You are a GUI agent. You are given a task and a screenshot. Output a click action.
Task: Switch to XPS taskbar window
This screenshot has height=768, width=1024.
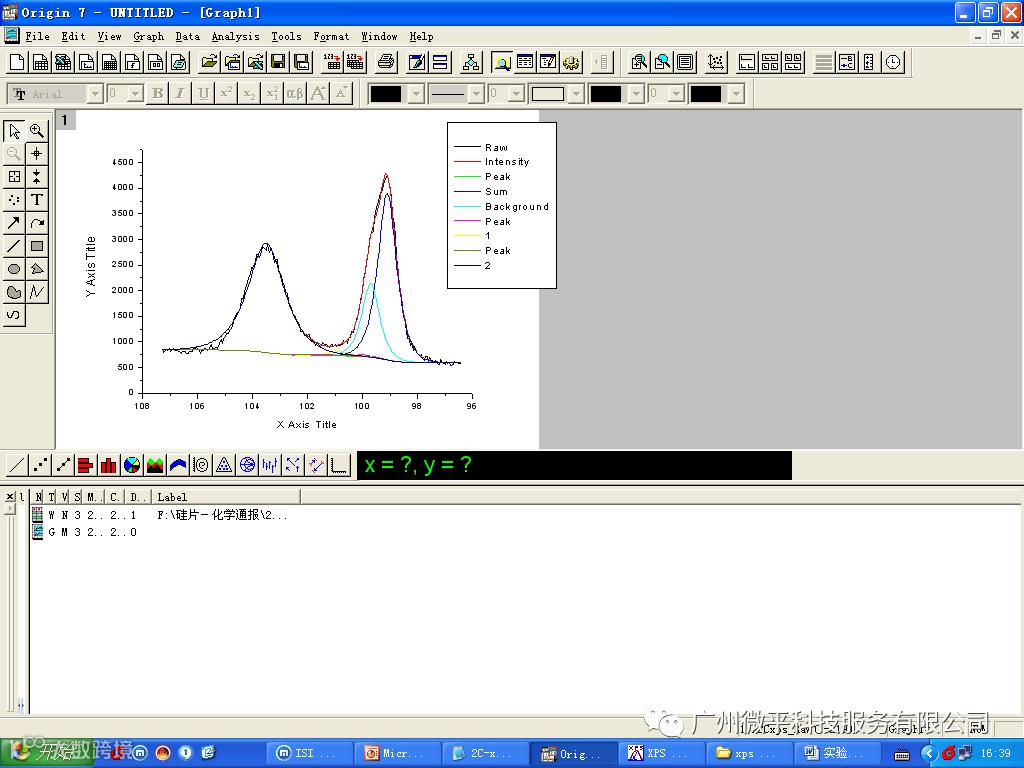tap(662, 753)
